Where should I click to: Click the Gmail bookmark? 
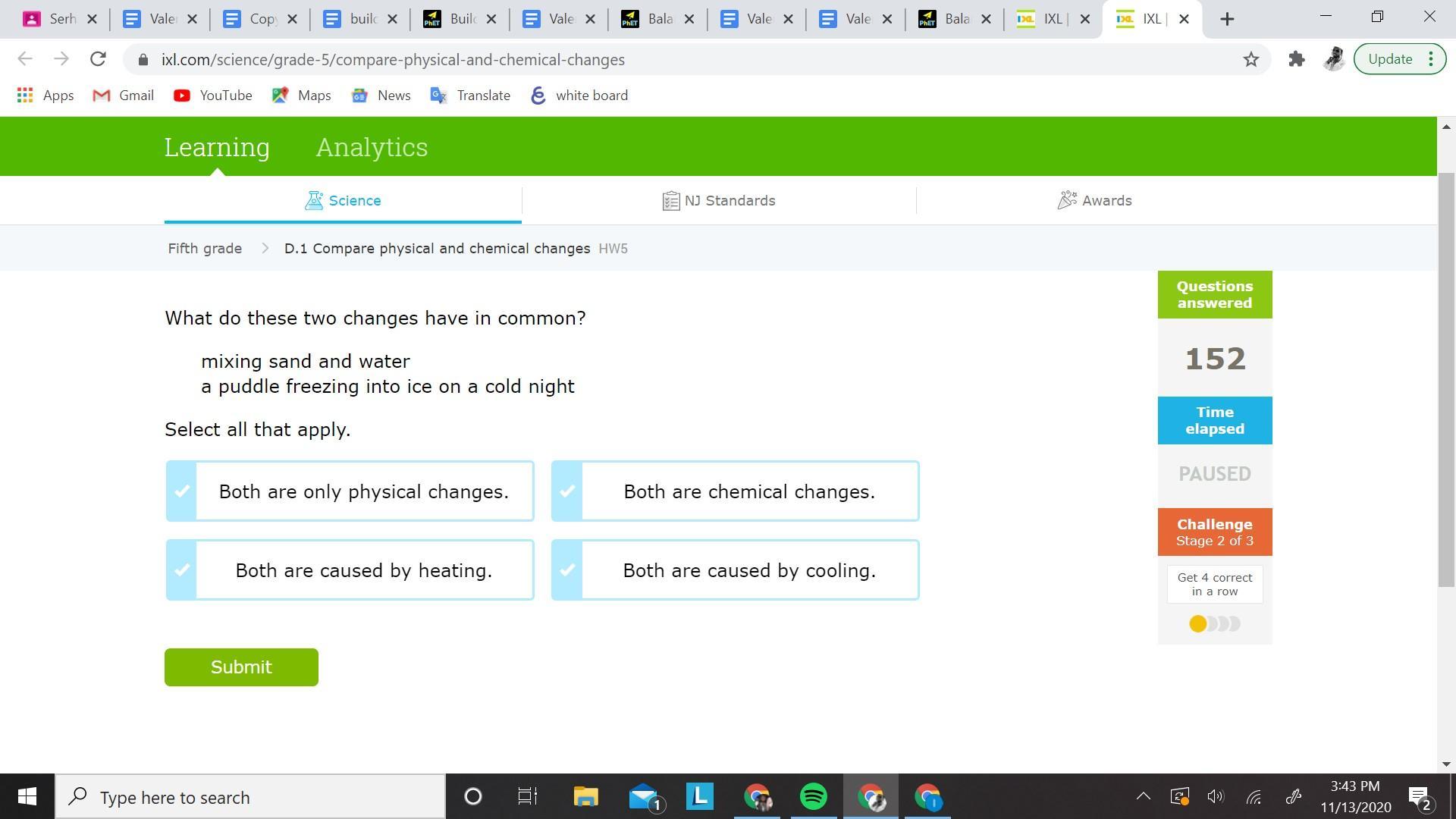123,96
